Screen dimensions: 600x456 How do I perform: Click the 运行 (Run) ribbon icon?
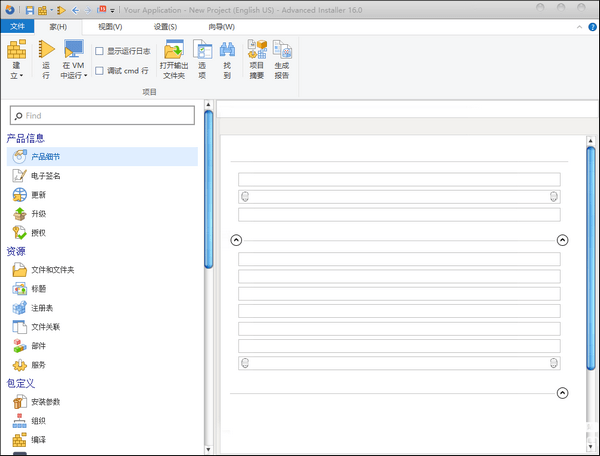(x=46, y=58)
